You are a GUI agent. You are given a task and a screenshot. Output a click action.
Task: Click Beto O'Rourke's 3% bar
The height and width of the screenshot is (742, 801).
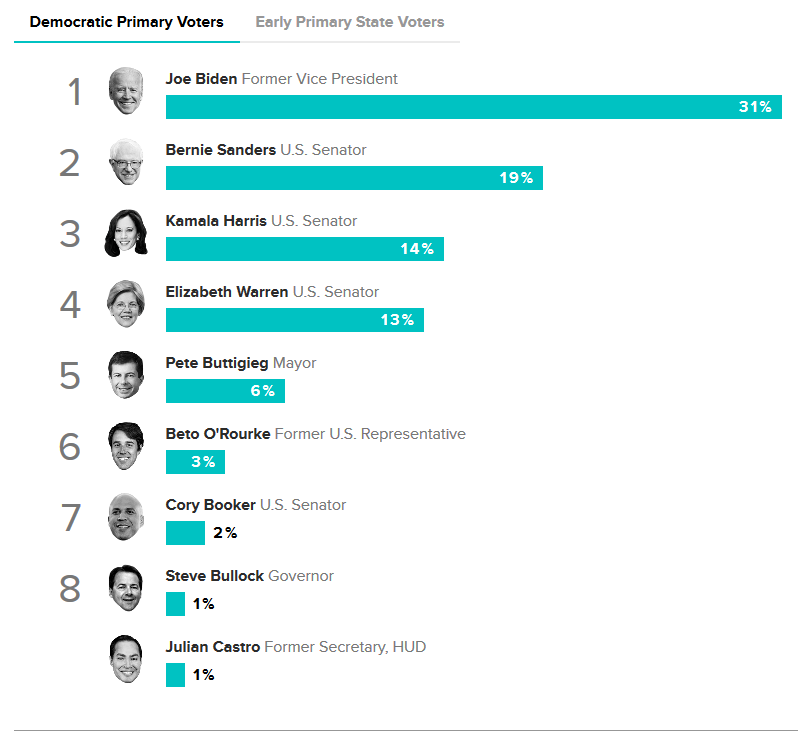(195, 462)
